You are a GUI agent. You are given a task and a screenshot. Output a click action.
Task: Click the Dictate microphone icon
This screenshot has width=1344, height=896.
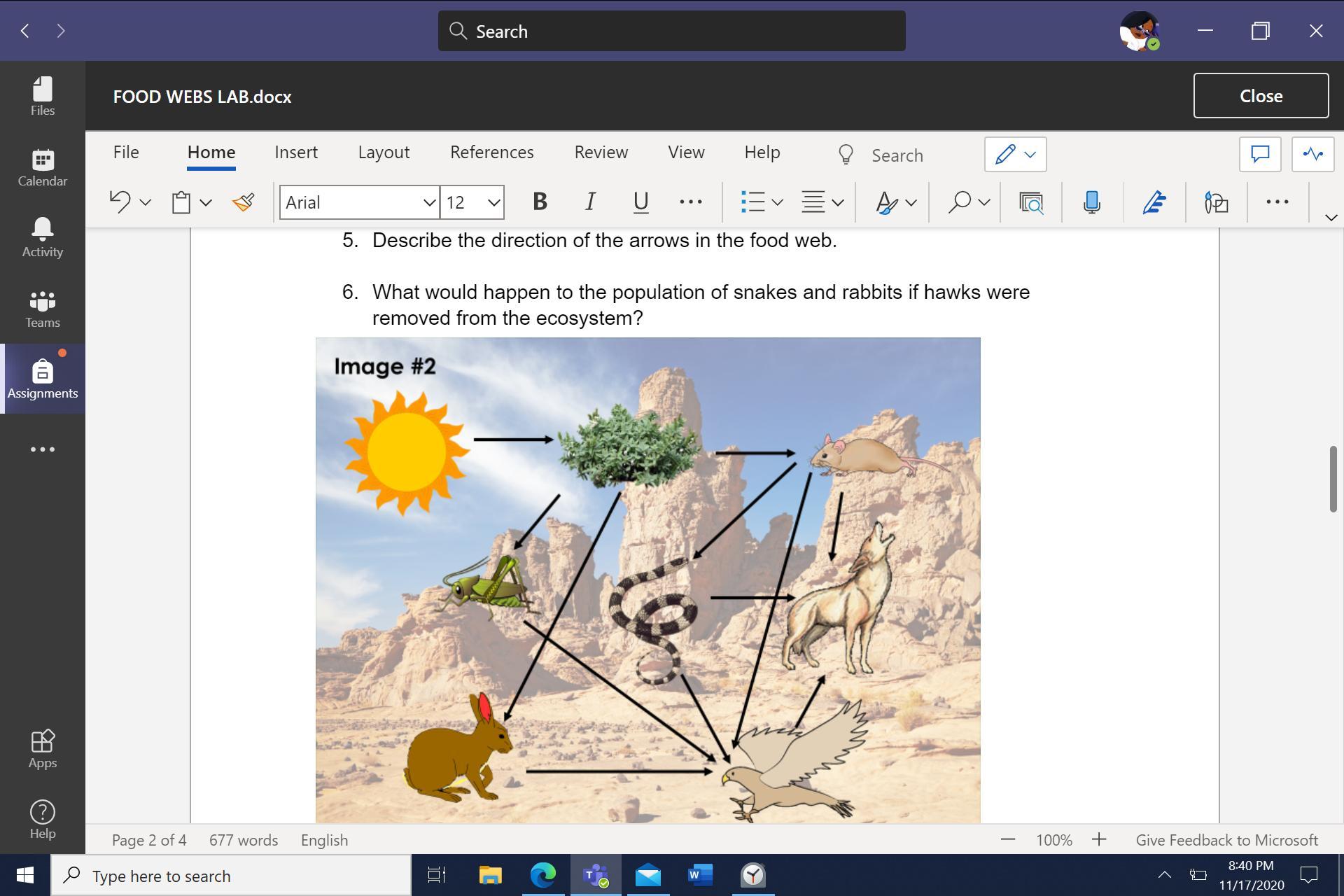[x=1091, y=202]
